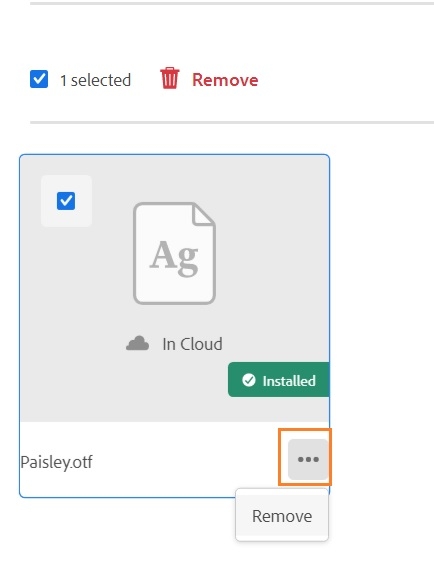The height and width of the screenshot is (577, 434).
Task: Choose Remove from the popup menu
Action: point(282,516)
